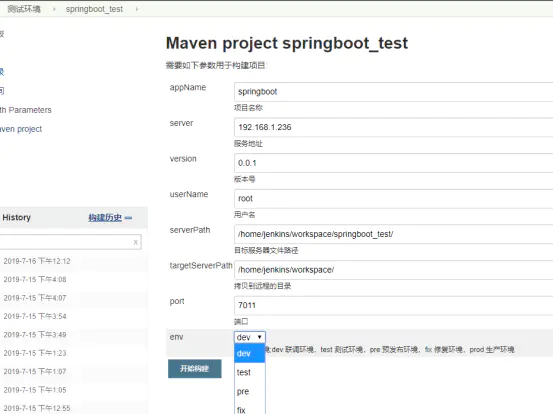Open the build from 2019-7-15 下午3:54
The image size is (553, 414).
point(35,316)
